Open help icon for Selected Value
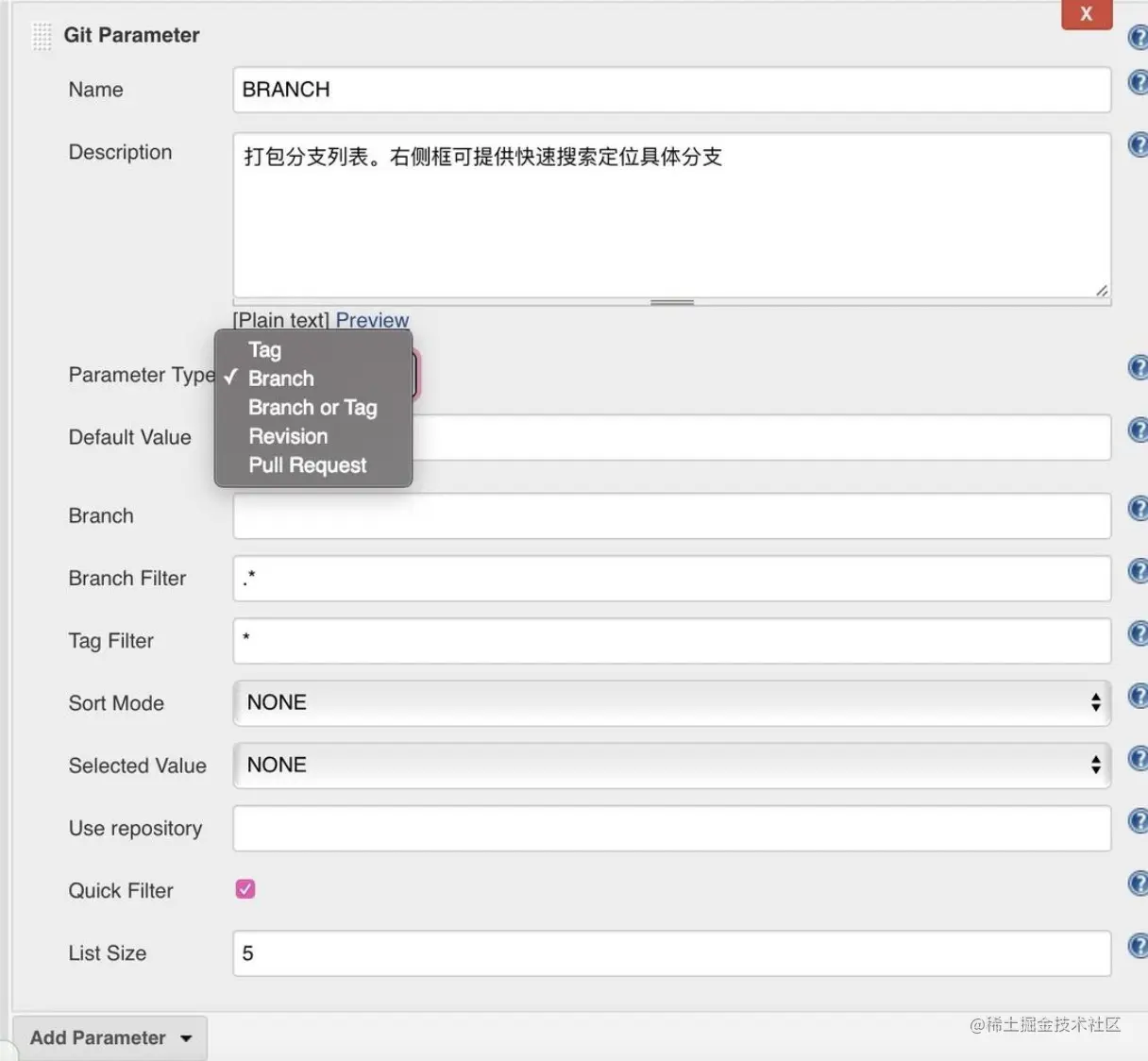The height and width of the screenshot is (1061, 1148). (1139, 758)
